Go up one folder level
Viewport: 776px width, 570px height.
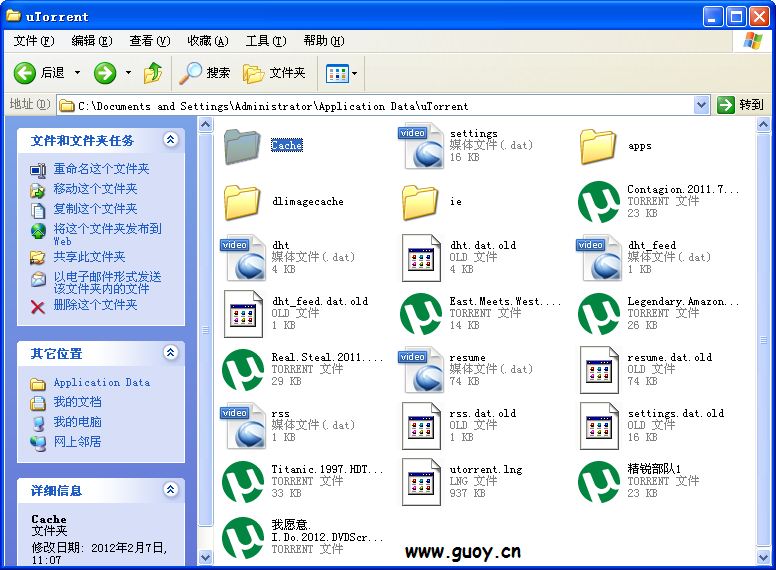point(153,73)
